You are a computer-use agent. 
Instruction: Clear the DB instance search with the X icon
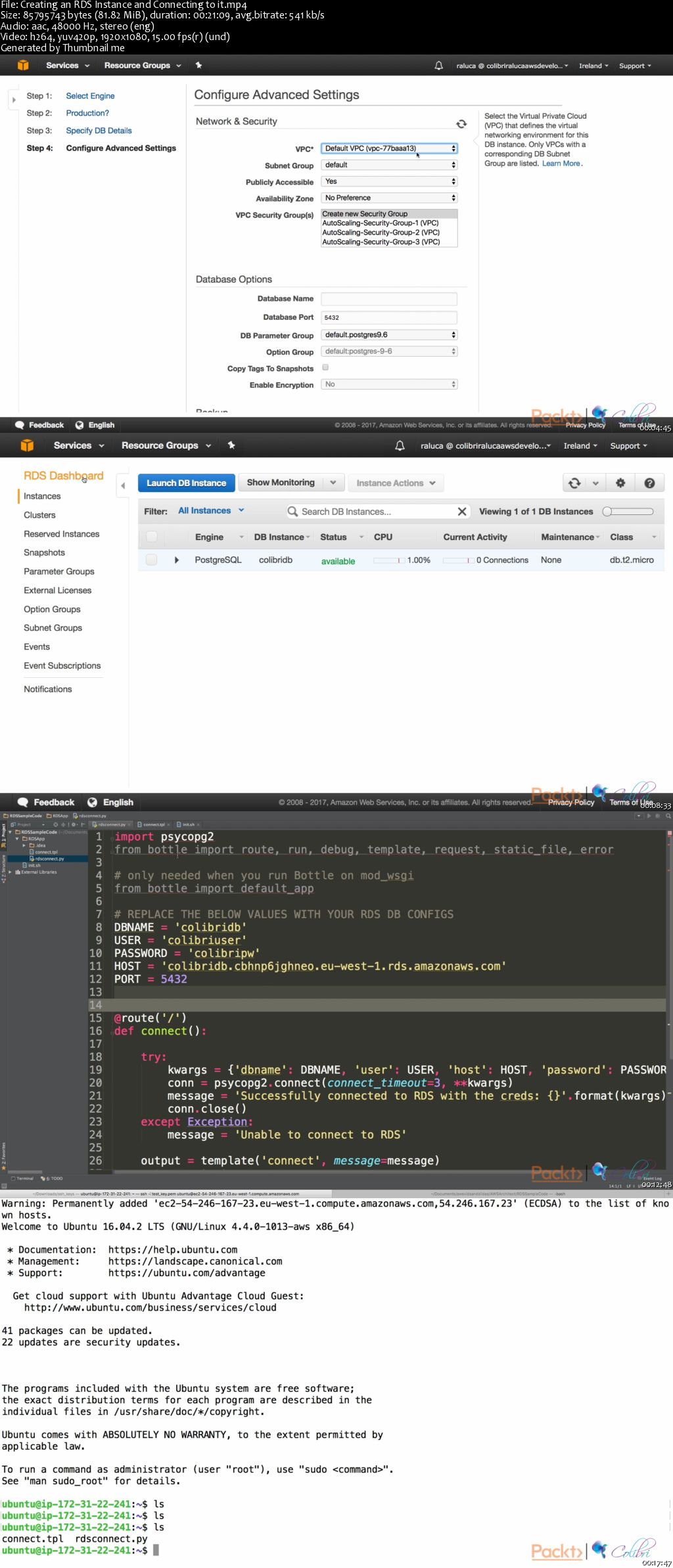coord(462,511)
